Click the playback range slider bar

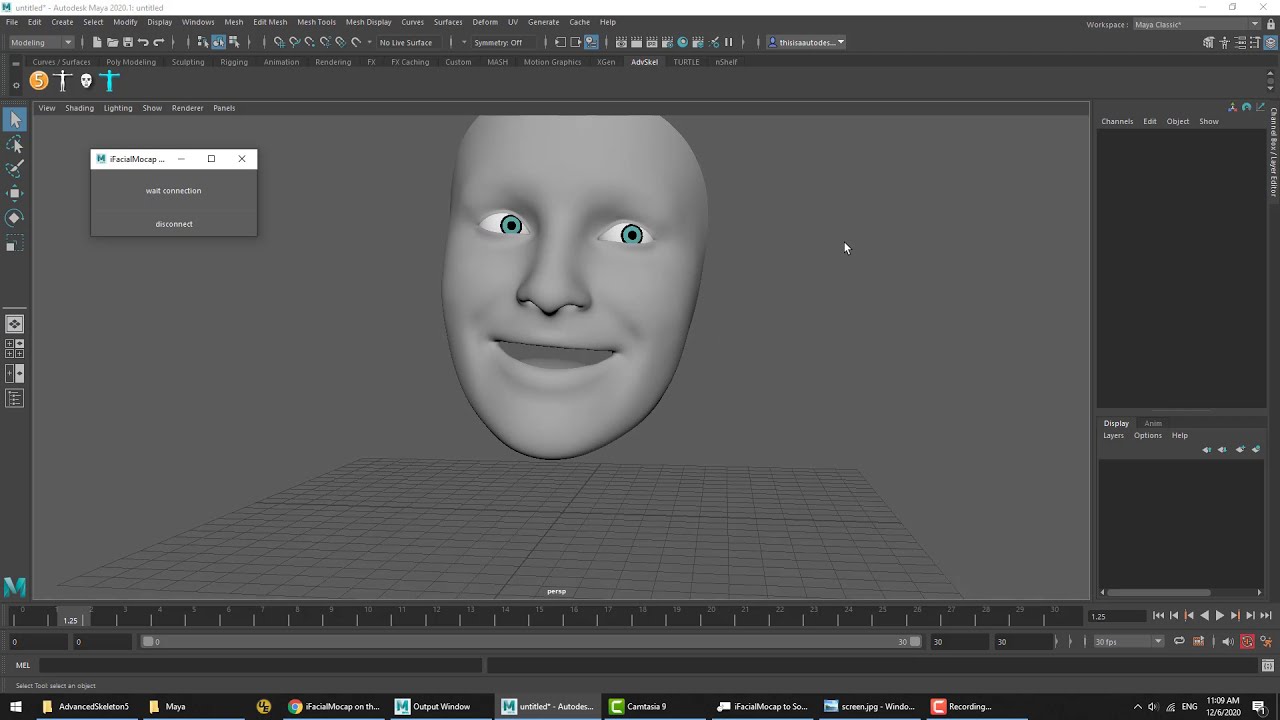(x=530, y=641)
